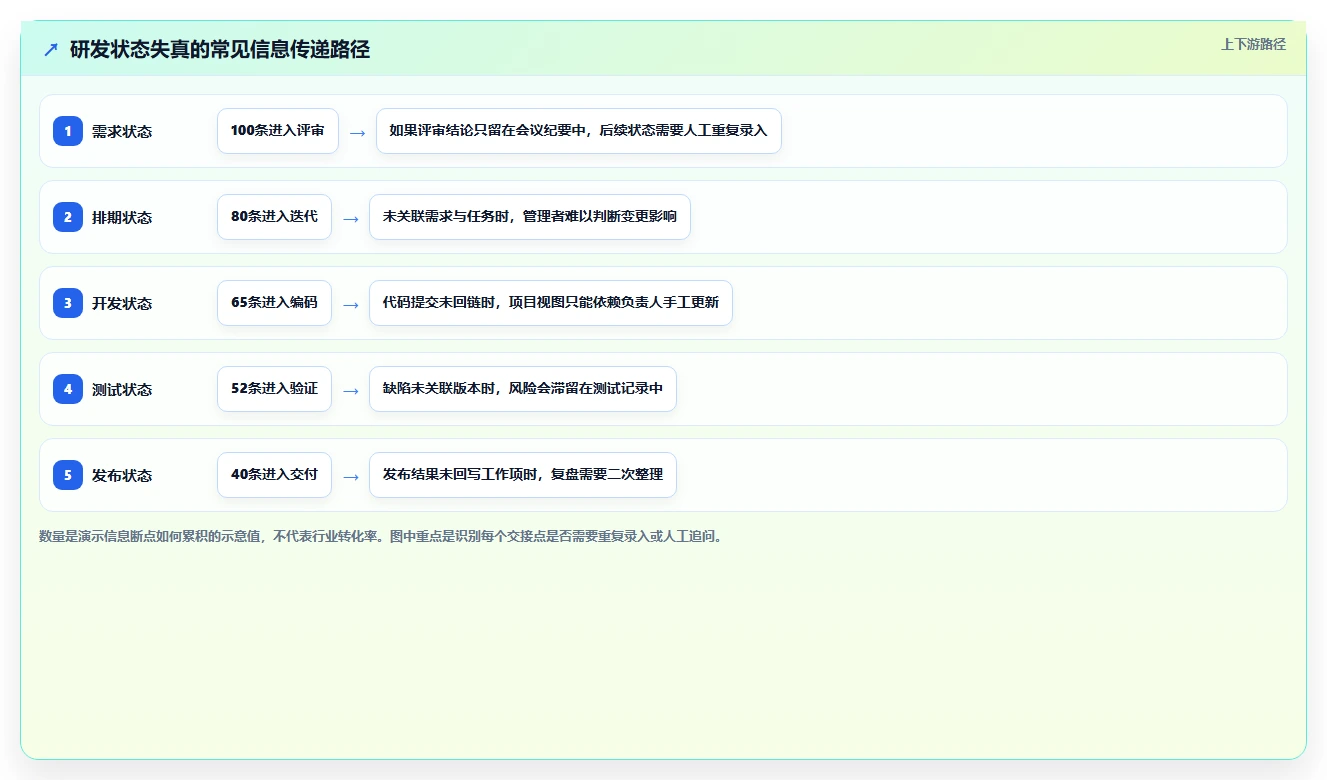This screenshot has height=780, width=1327.
Task: Click the arrow icon beside the title
Action: 51,49
